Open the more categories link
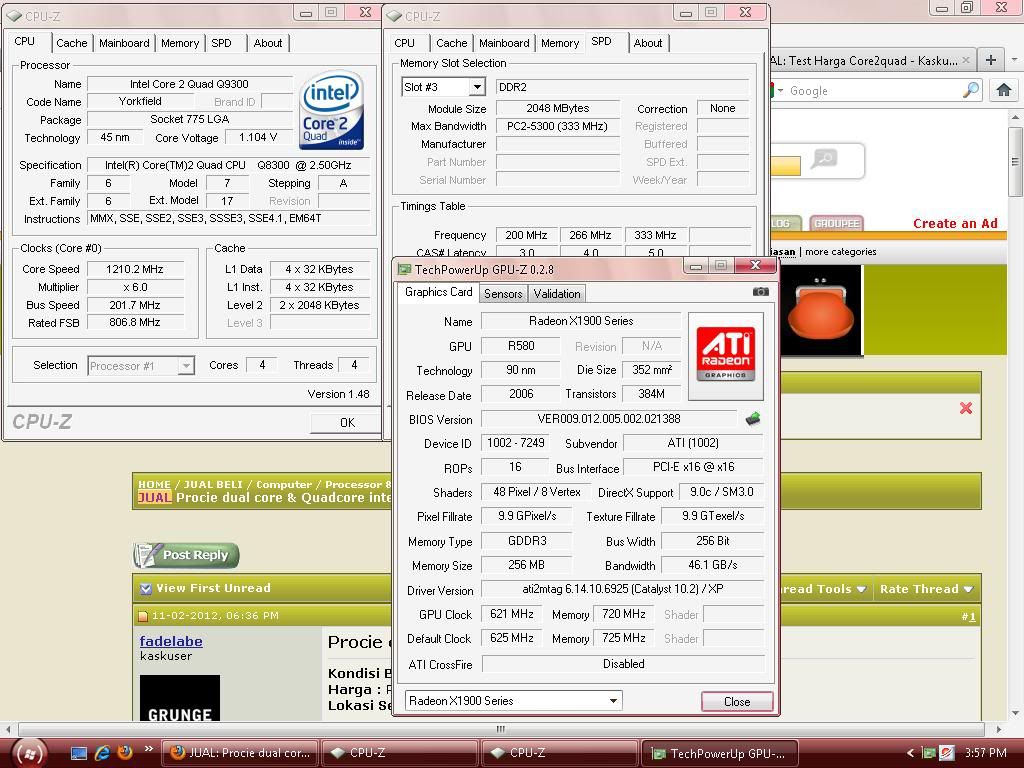The width and height of the screenshot is (1024, 768). 840,251
